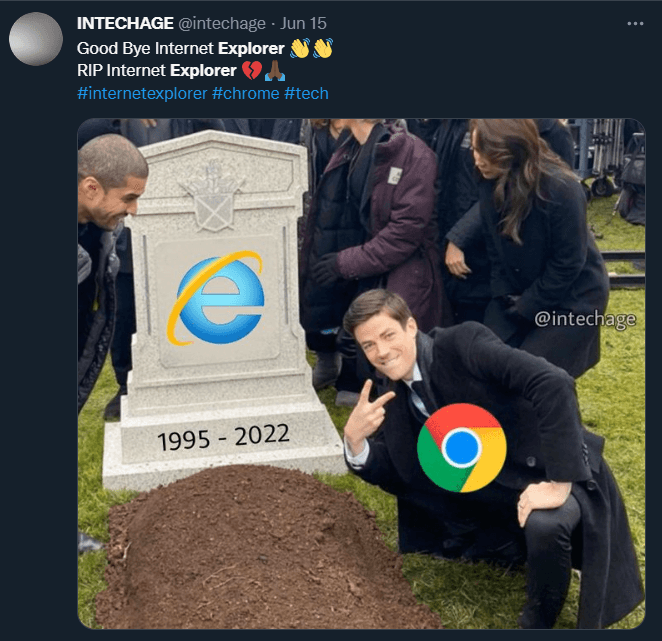Open the tweet's more options menu
Screen dimensions: 662x641
(635, 23)
